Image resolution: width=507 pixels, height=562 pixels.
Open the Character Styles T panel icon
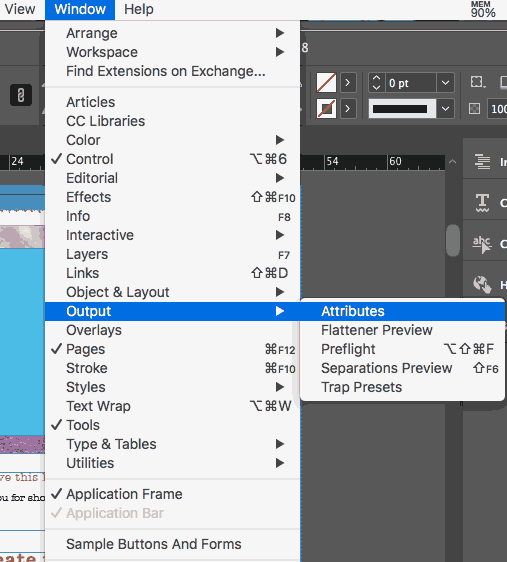coord(482,203)
